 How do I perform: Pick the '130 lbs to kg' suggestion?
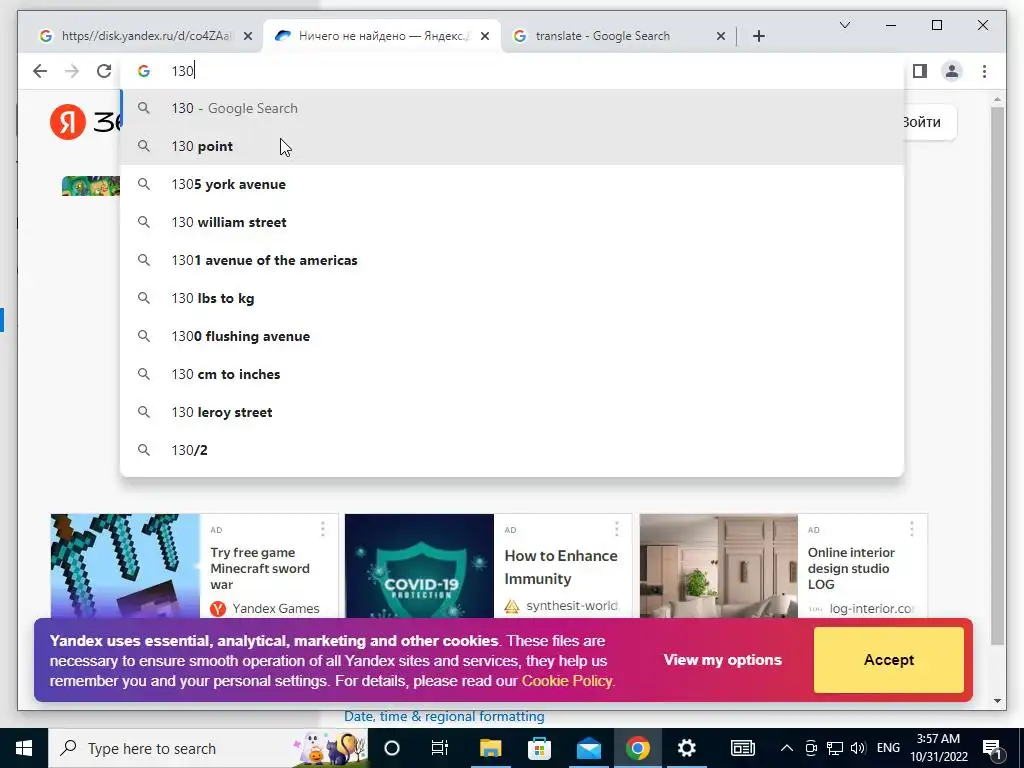512,298
